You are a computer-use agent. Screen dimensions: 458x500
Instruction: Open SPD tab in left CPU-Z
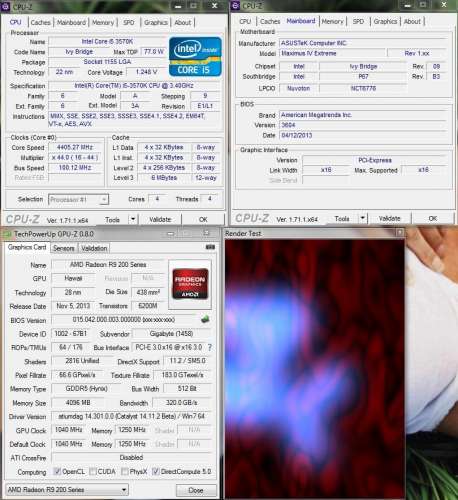[x=129, y=22]
